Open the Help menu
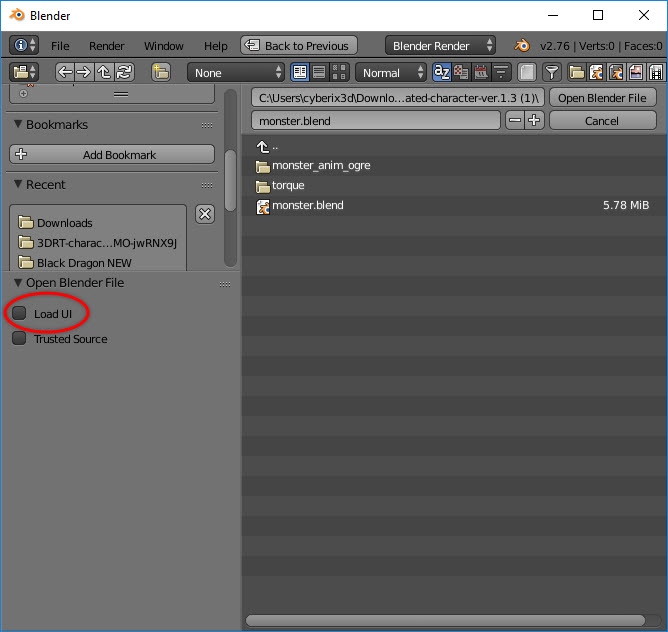The image size is (668, 632). tap(216, 46)
